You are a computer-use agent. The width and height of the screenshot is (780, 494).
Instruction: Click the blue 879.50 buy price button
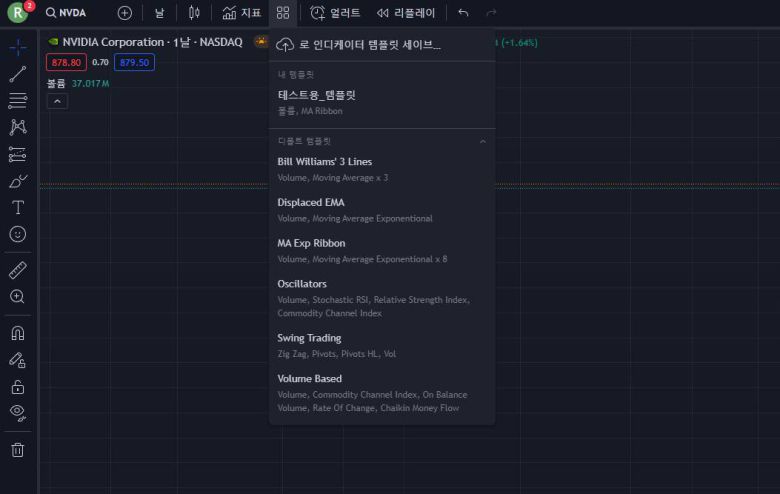click(x=134, y=63)
